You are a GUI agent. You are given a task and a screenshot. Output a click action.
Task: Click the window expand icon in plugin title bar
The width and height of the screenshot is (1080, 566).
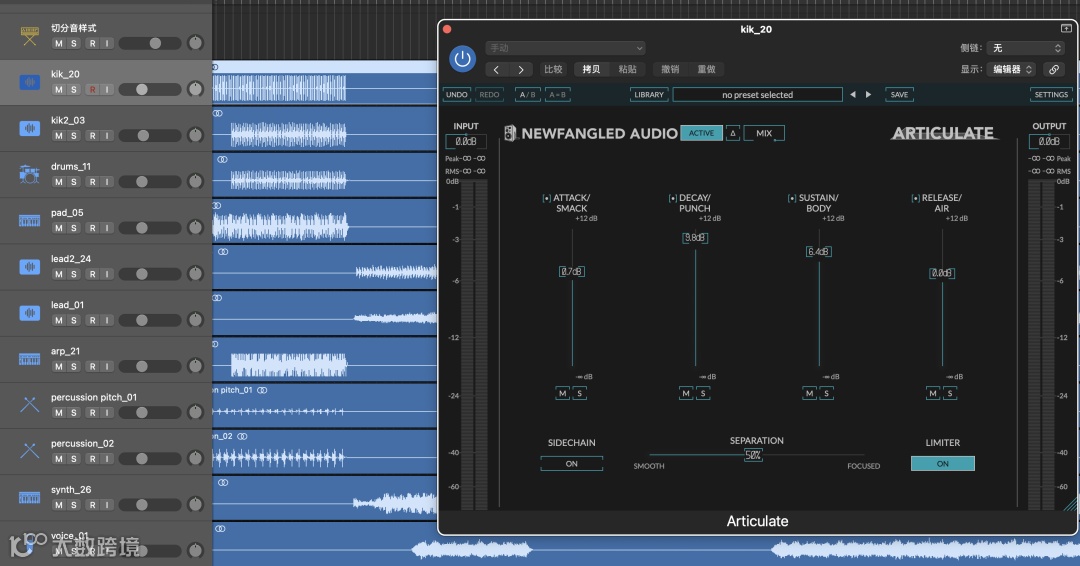pos(1066,28)
